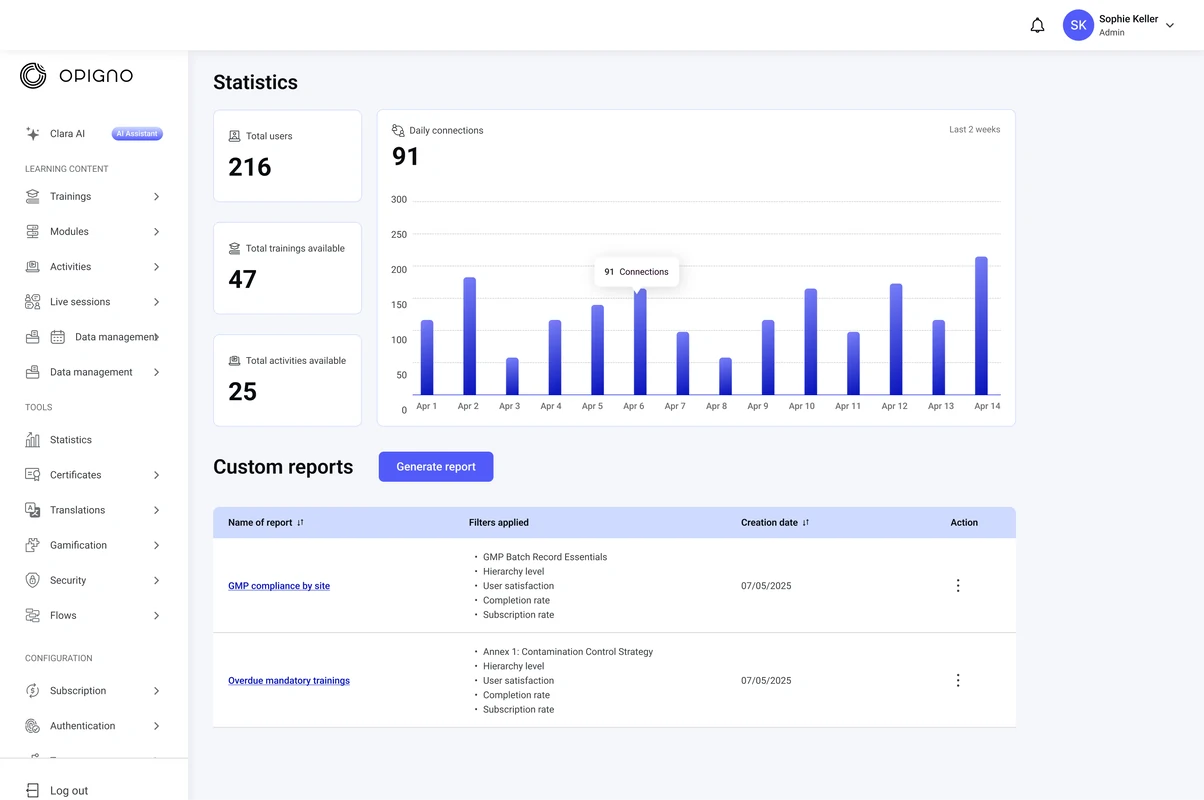Expand the Authentication submenu chevron
The width and height of the screenshot is (1204, 800).
tap(156, 726)
